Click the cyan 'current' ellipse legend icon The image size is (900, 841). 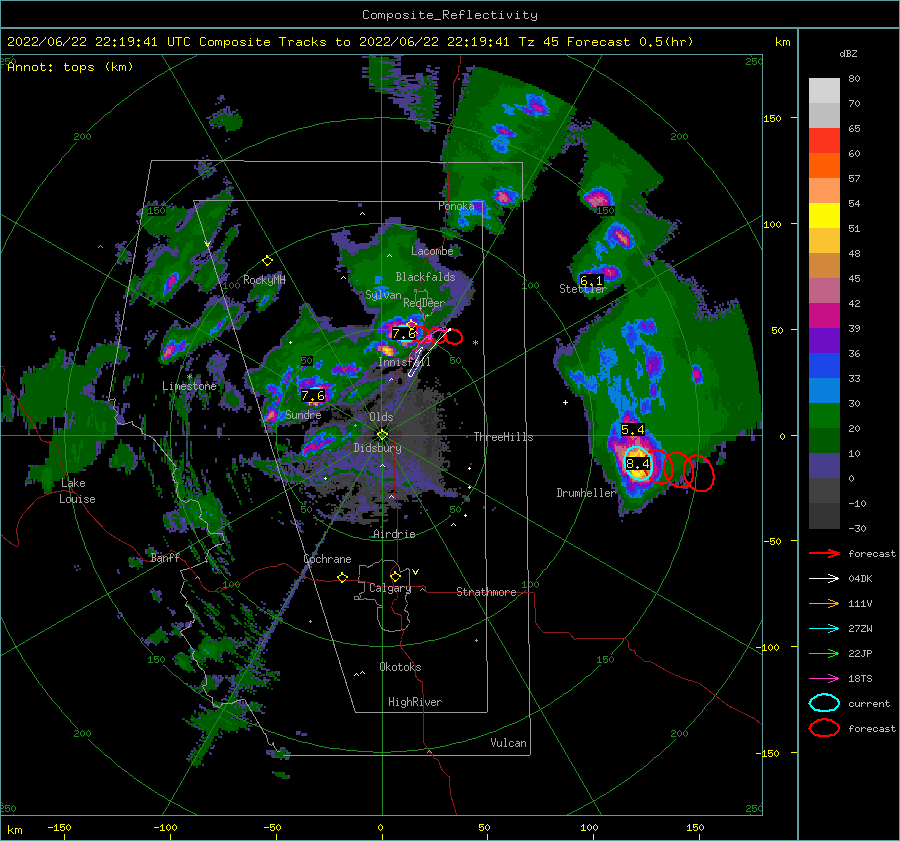pyautogui.click(x=824, y=703)
